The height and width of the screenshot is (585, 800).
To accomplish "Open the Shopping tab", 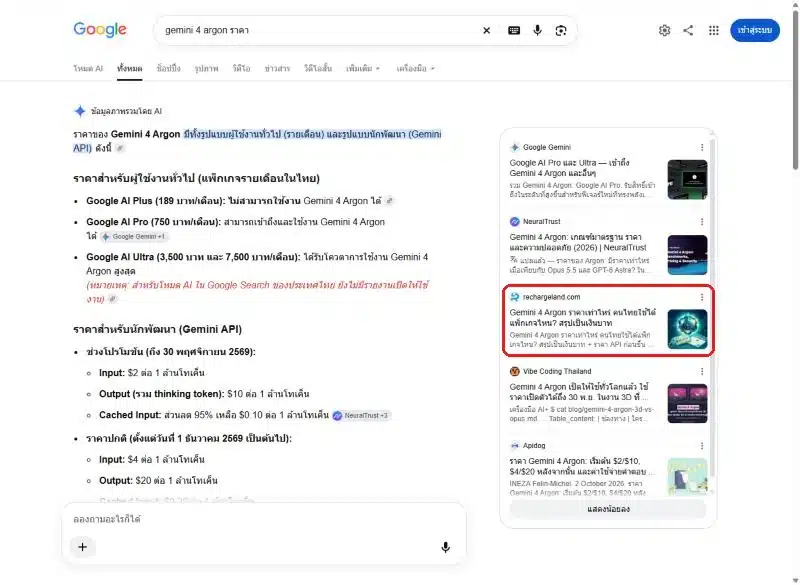I will tap(168, 68).
